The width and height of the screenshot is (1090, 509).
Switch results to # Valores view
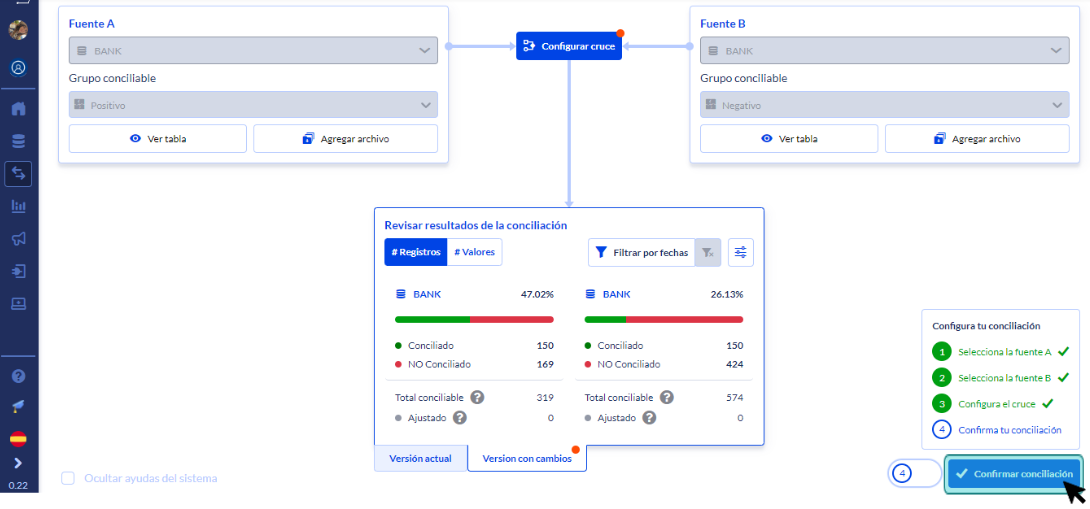pos(474,253)
